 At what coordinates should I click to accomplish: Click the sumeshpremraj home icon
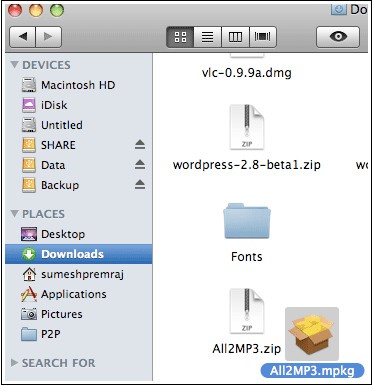click(x=29, y=274)
